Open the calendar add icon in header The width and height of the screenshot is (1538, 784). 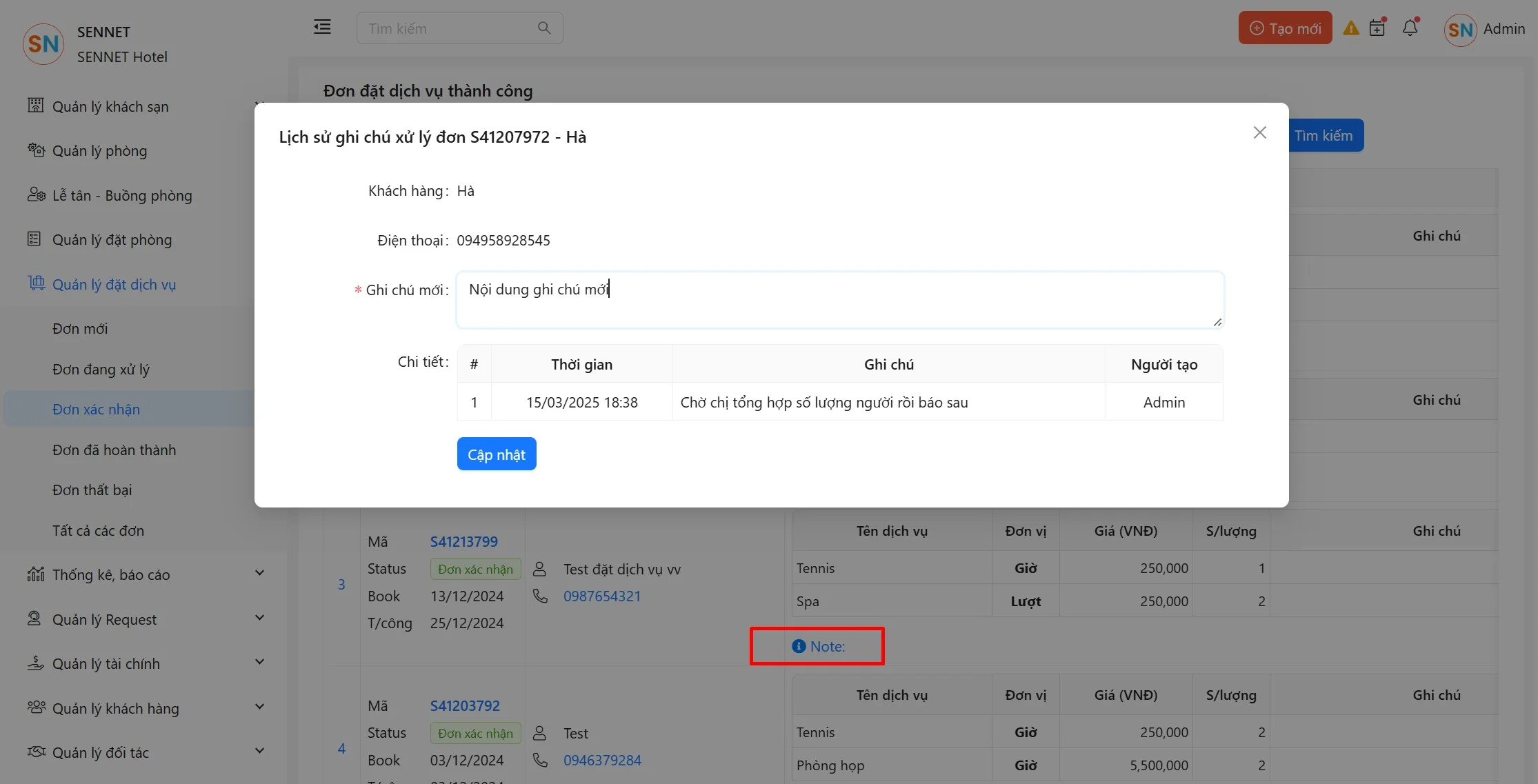pyautogui.click(x=1377, y=28)
